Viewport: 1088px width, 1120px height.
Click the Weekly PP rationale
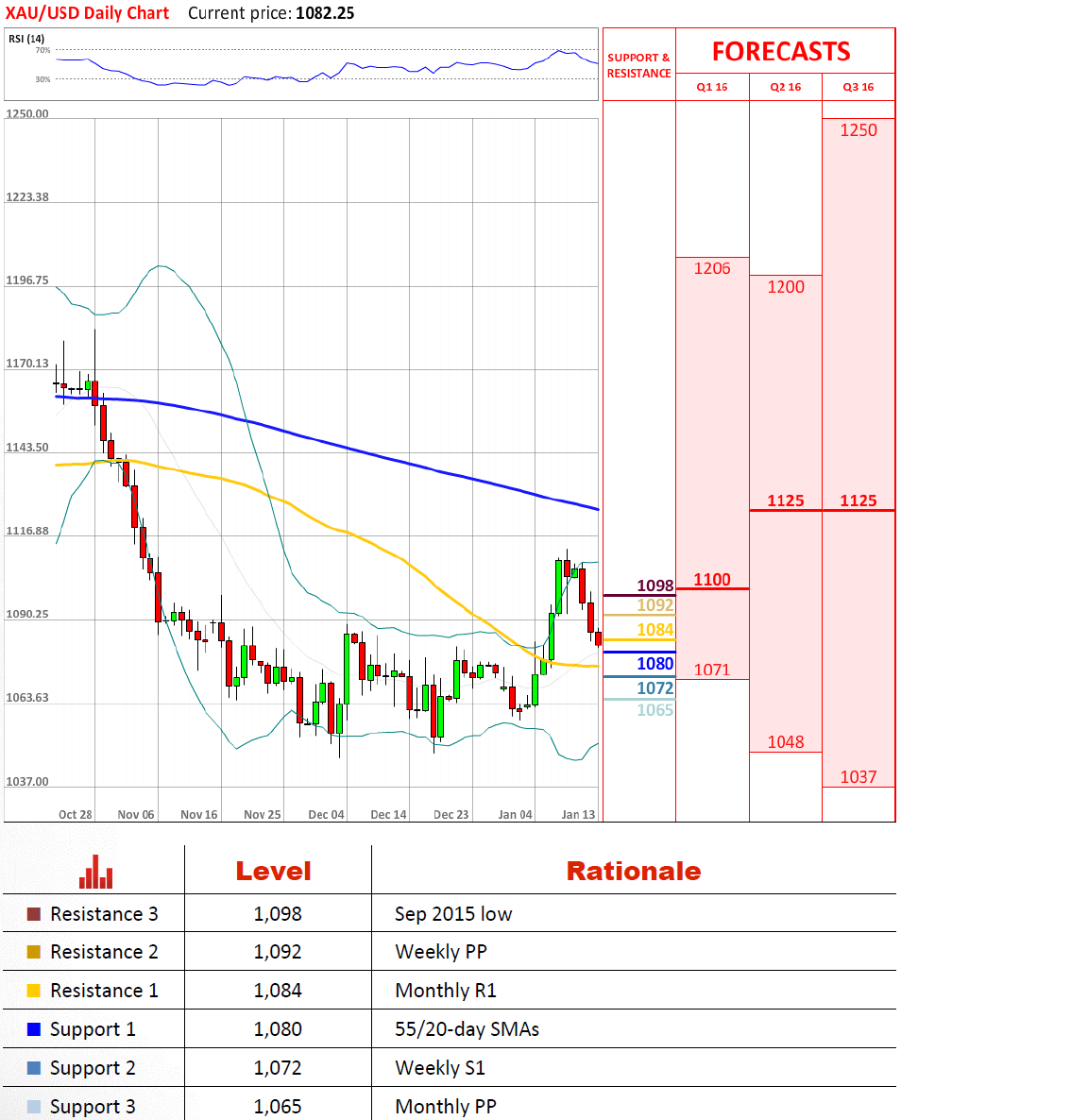441,952
